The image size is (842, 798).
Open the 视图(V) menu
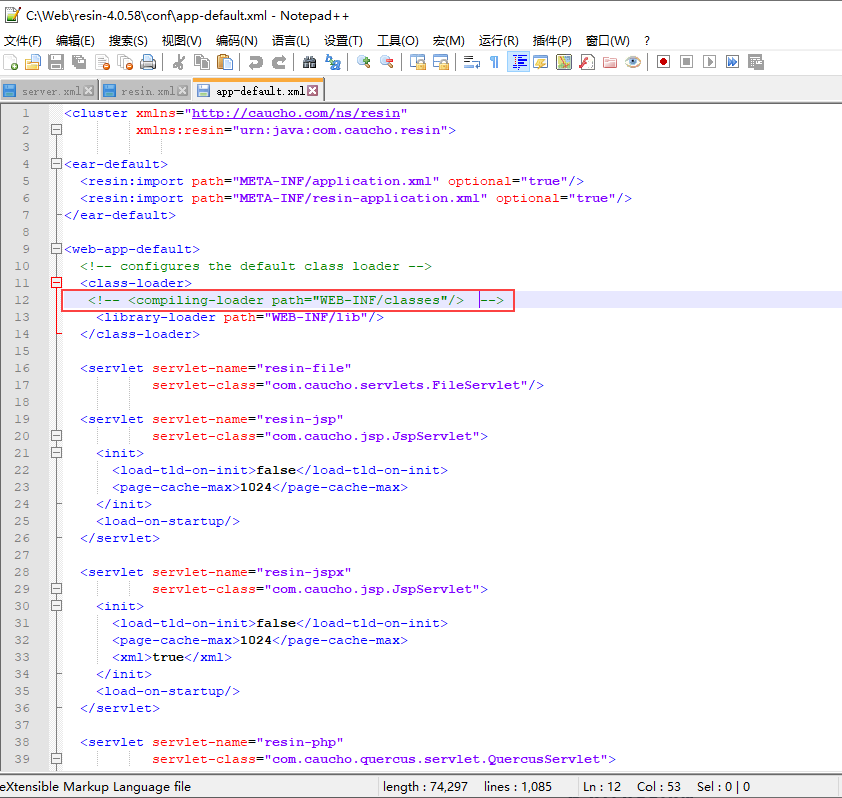point(182,41)
